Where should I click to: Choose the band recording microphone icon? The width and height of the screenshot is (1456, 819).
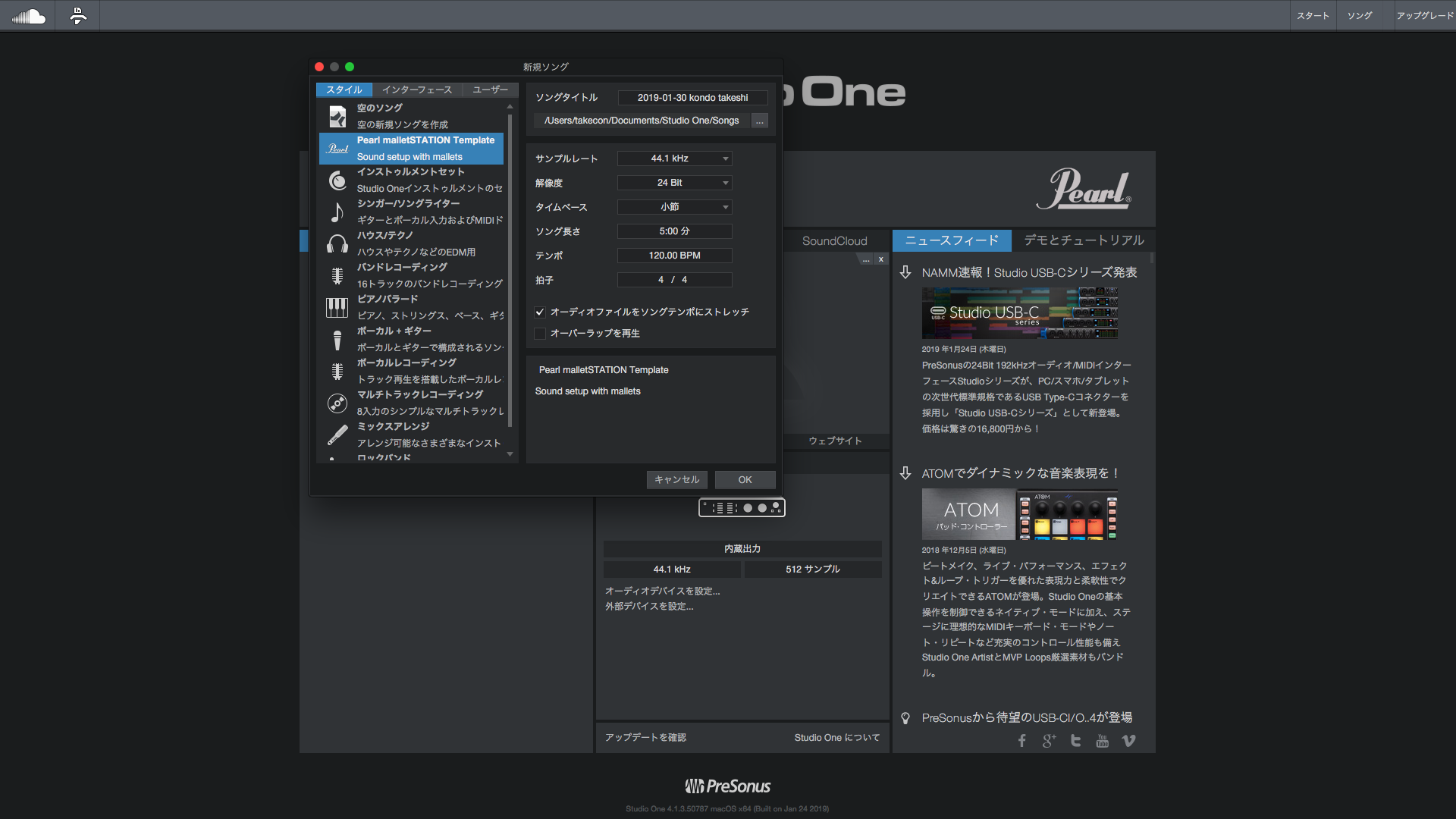tap(337, 276)
